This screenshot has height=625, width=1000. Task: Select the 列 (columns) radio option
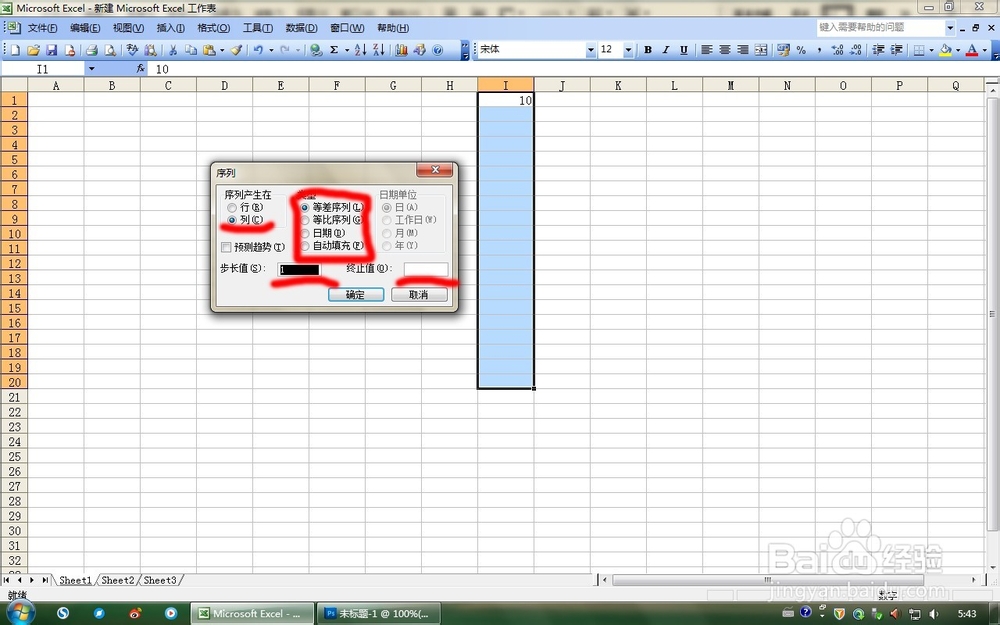245,219
